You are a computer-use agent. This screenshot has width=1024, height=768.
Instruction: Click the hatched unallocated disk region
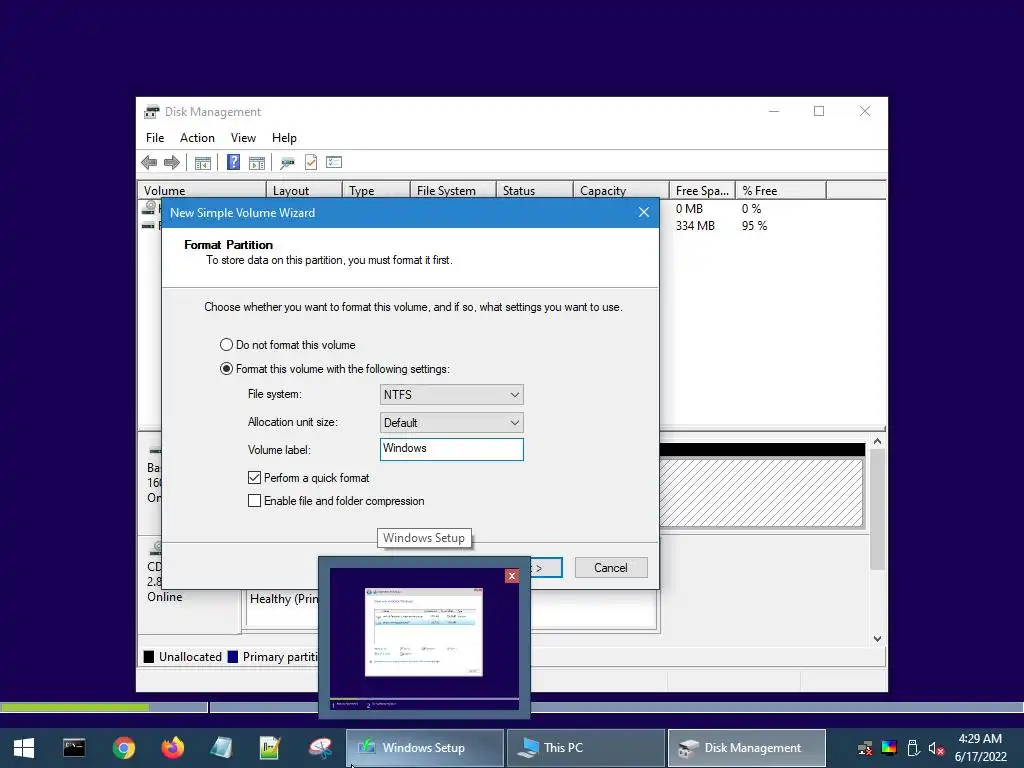[x=761, y=492]
